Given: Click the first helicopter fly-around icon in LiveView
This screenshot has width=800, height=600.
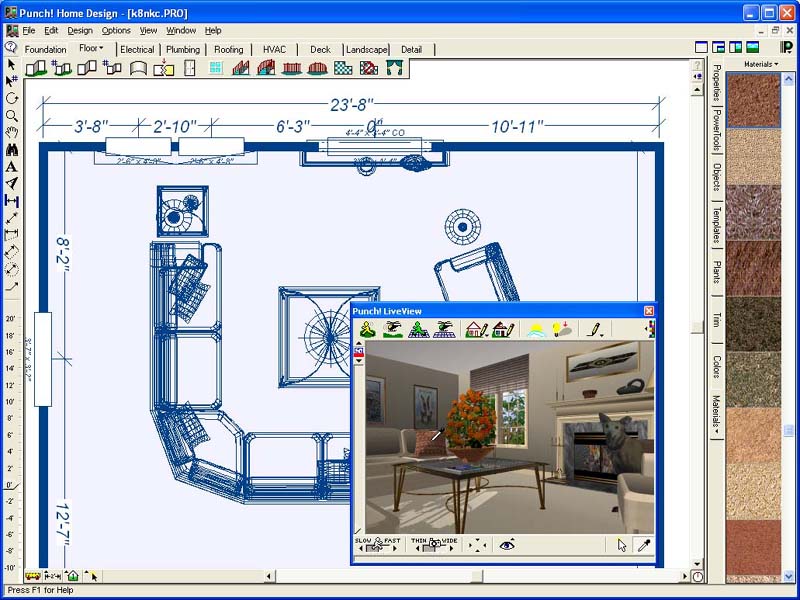Looking at the screenshot, I should pyautogui.click(x=392, y=329).
